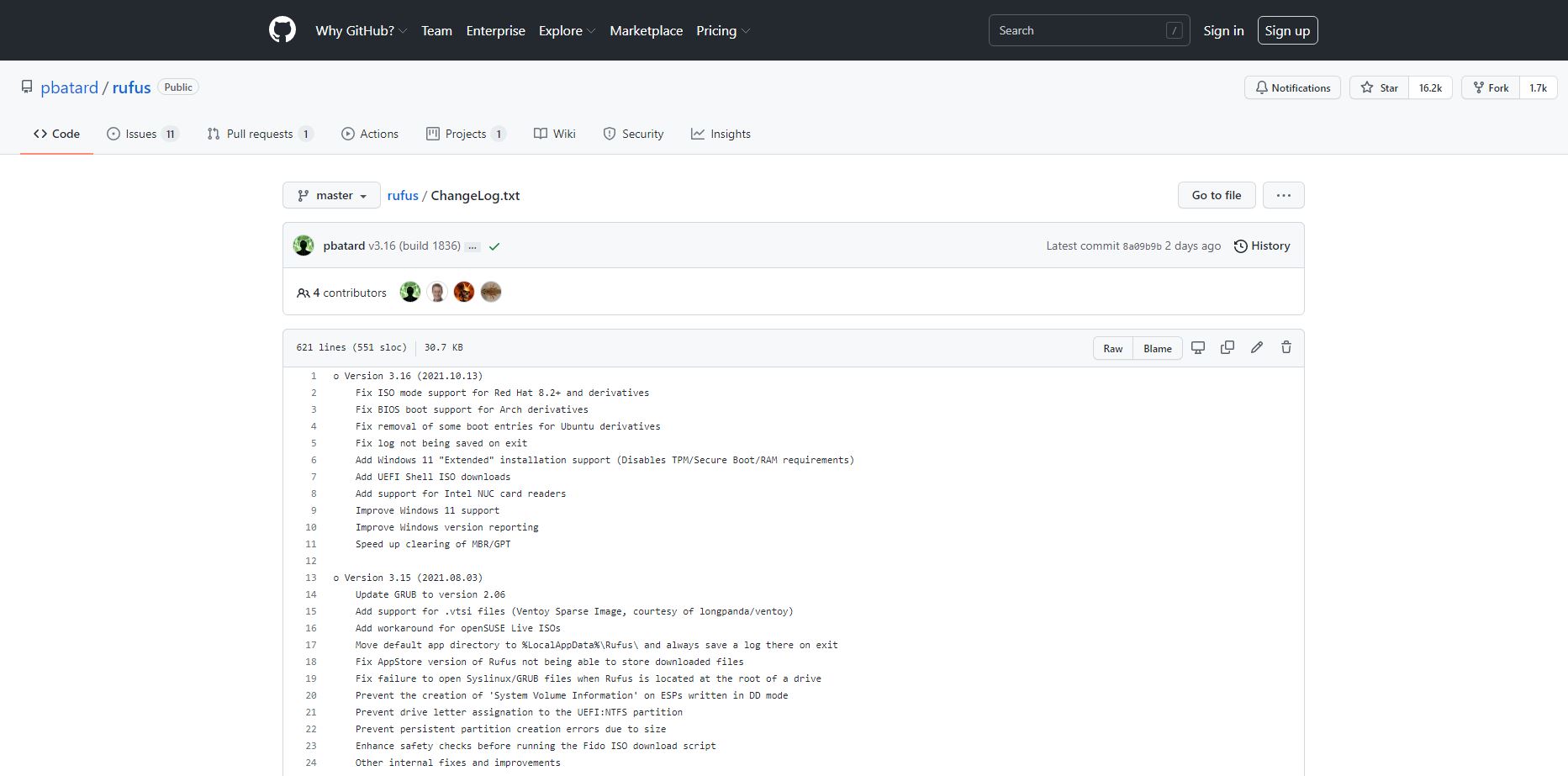This screenshot has width=1568, height=776.
Task: Open the pbatard owner link
Action: (69, 87)
